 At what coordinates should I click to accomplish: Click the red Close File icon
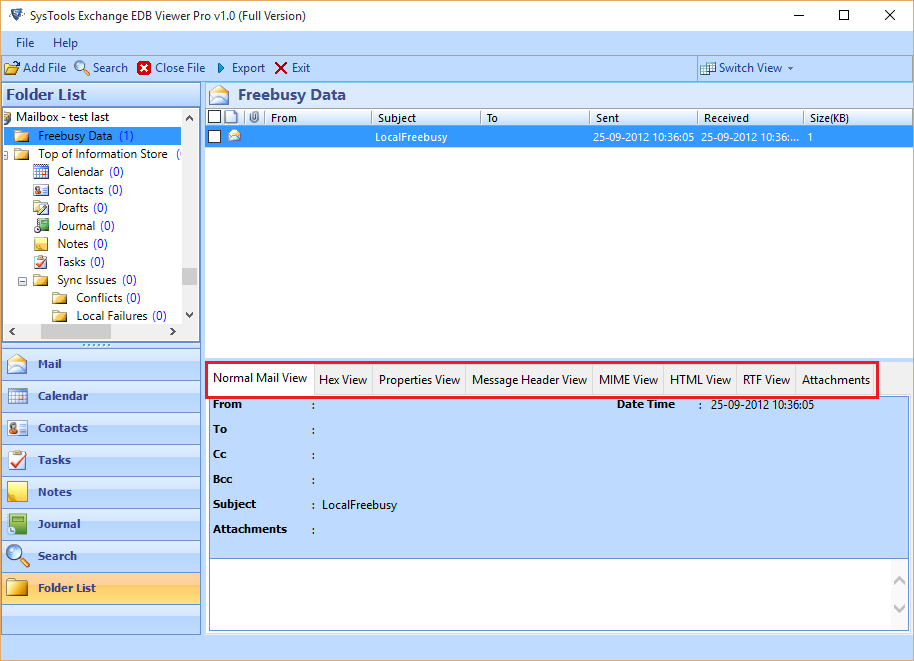[144, 68]
